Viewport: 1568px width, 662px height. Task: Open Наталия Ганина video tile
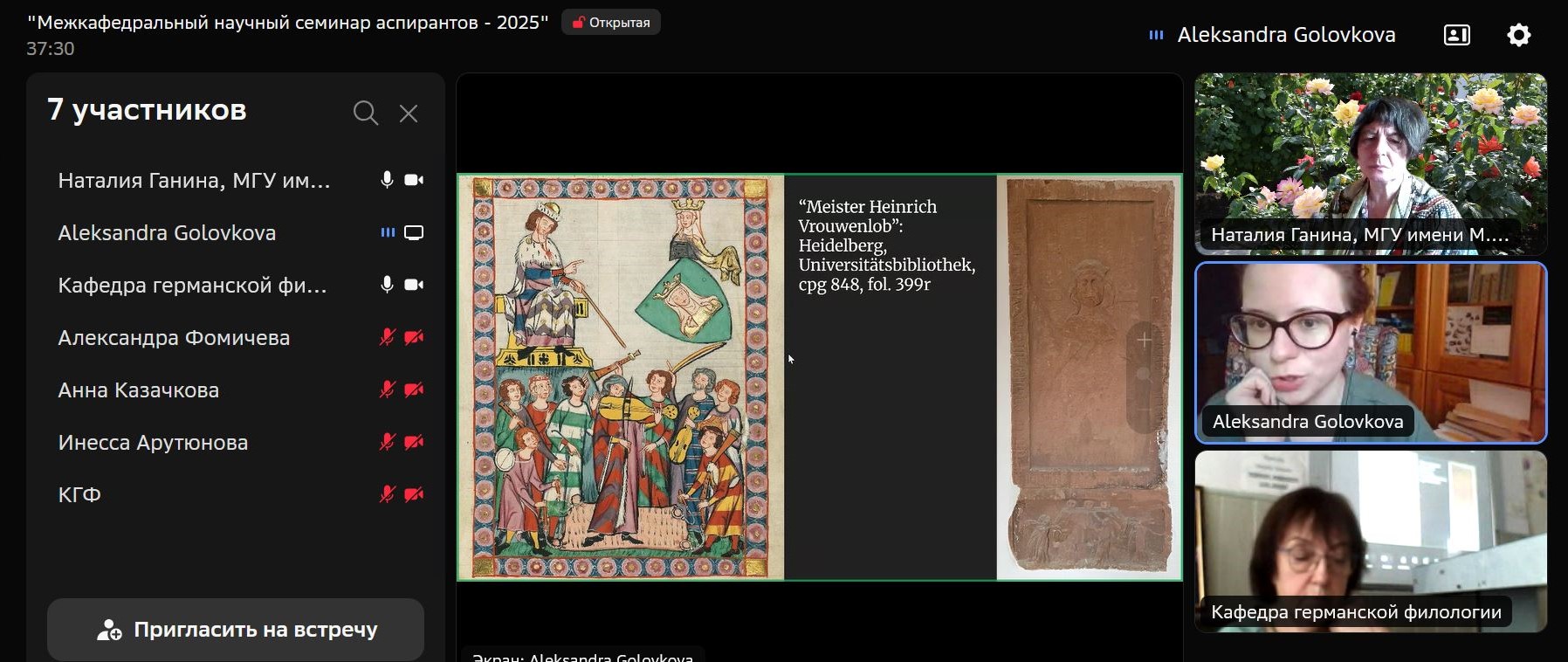(1371, 164)
